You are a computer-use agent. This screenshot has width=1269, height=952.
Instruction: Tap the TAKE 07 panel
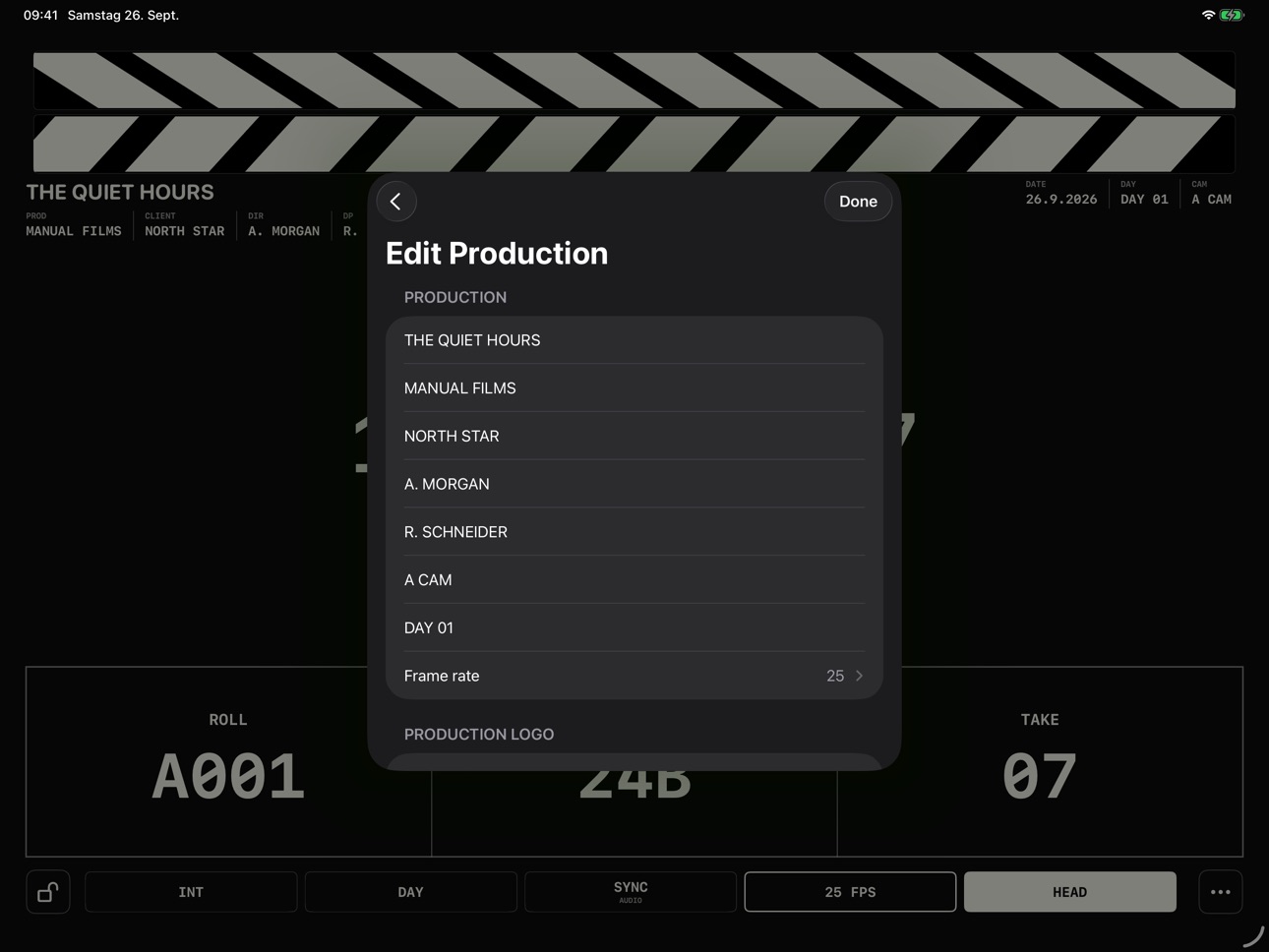tap(1040, 761)
